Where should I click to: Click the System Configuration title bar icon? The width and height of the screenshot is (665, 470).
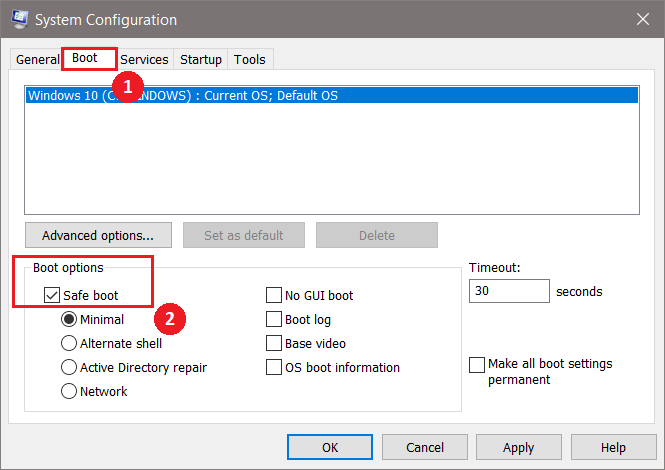tap(17, 19)
